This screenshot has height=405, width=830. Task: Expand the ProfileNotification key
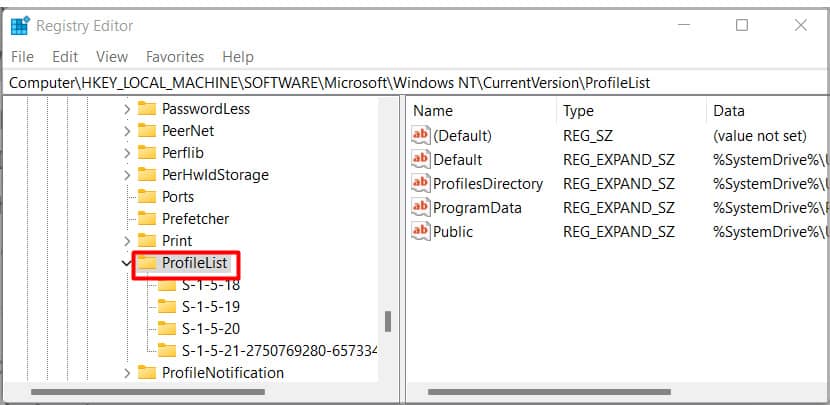(127, 373)
